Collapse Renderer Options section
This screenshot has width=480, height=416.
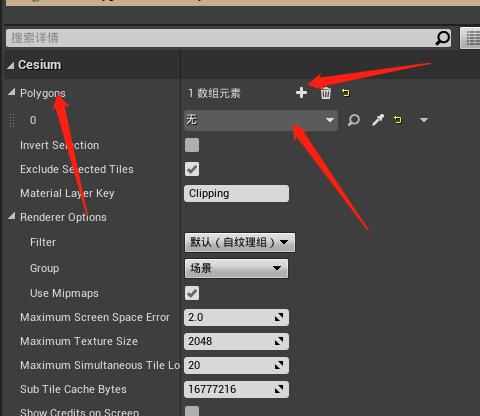(12, 217)
